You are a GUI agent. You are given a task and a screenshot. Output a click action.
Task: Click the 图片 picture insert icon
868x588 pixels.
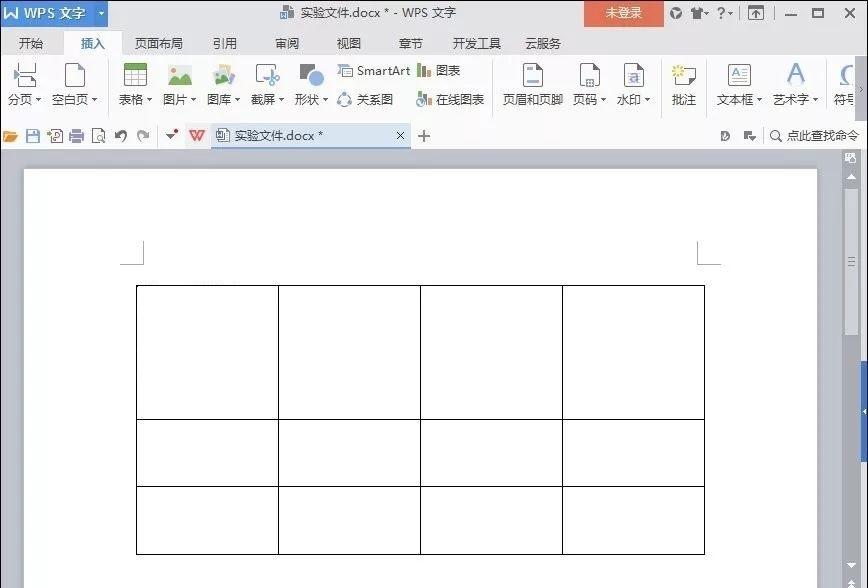(180, 75)
